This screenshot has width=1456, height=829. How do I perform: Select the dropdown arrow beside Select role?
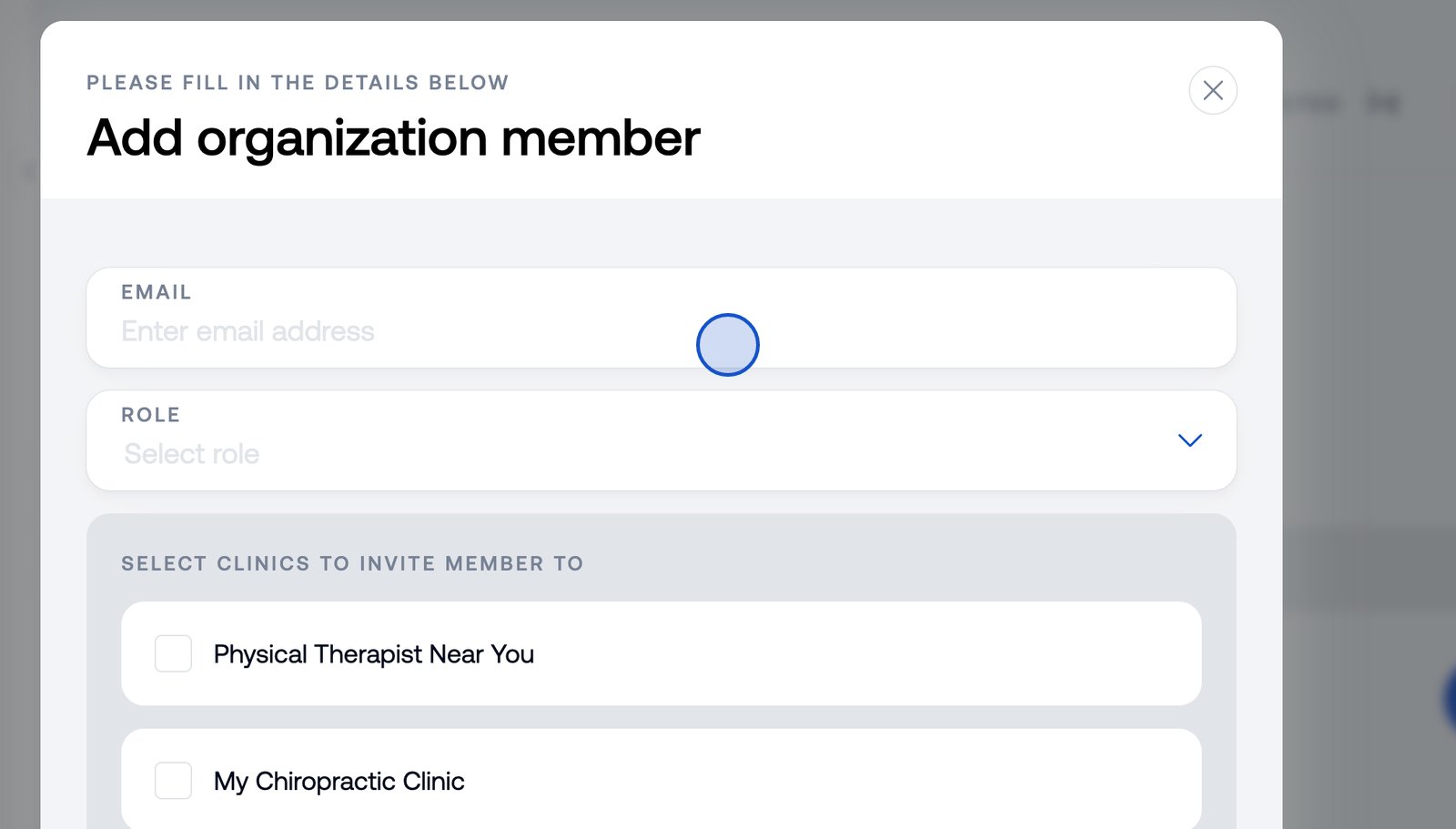[x=1189, y=440]
